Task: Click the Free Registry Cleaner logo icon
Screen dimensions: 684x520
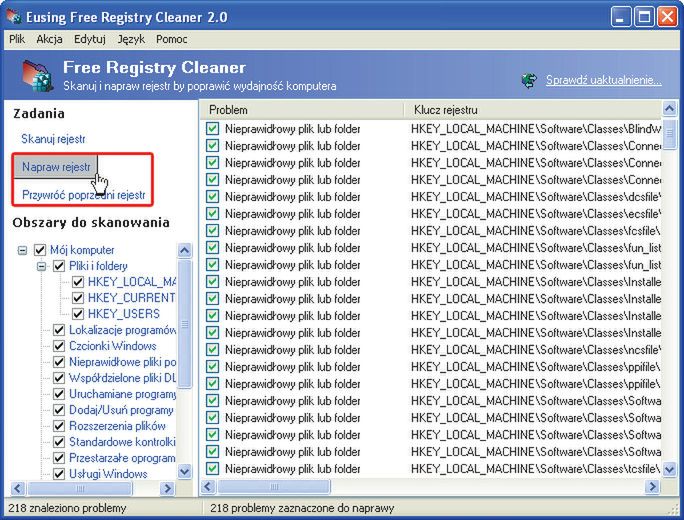Action: (38, 76)
